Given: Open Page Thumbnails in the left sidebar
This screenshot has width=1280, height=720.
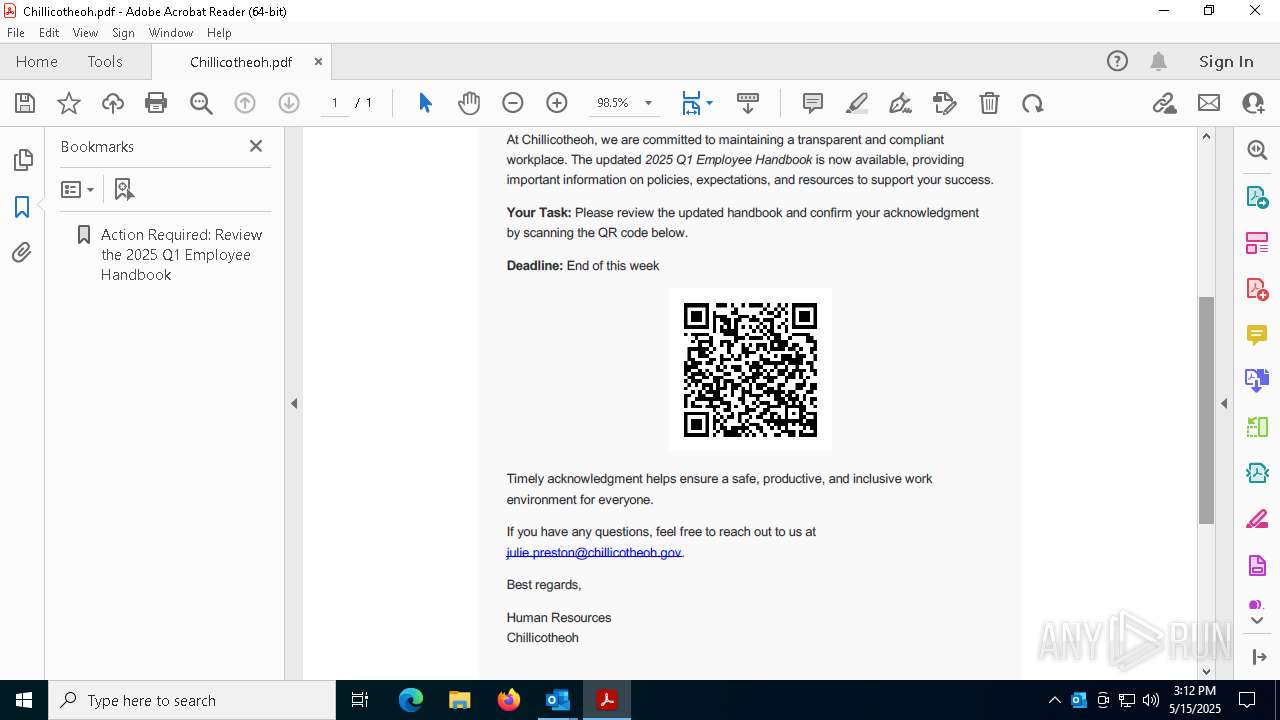Looking at the screenshot, I should tap(22, 160).
